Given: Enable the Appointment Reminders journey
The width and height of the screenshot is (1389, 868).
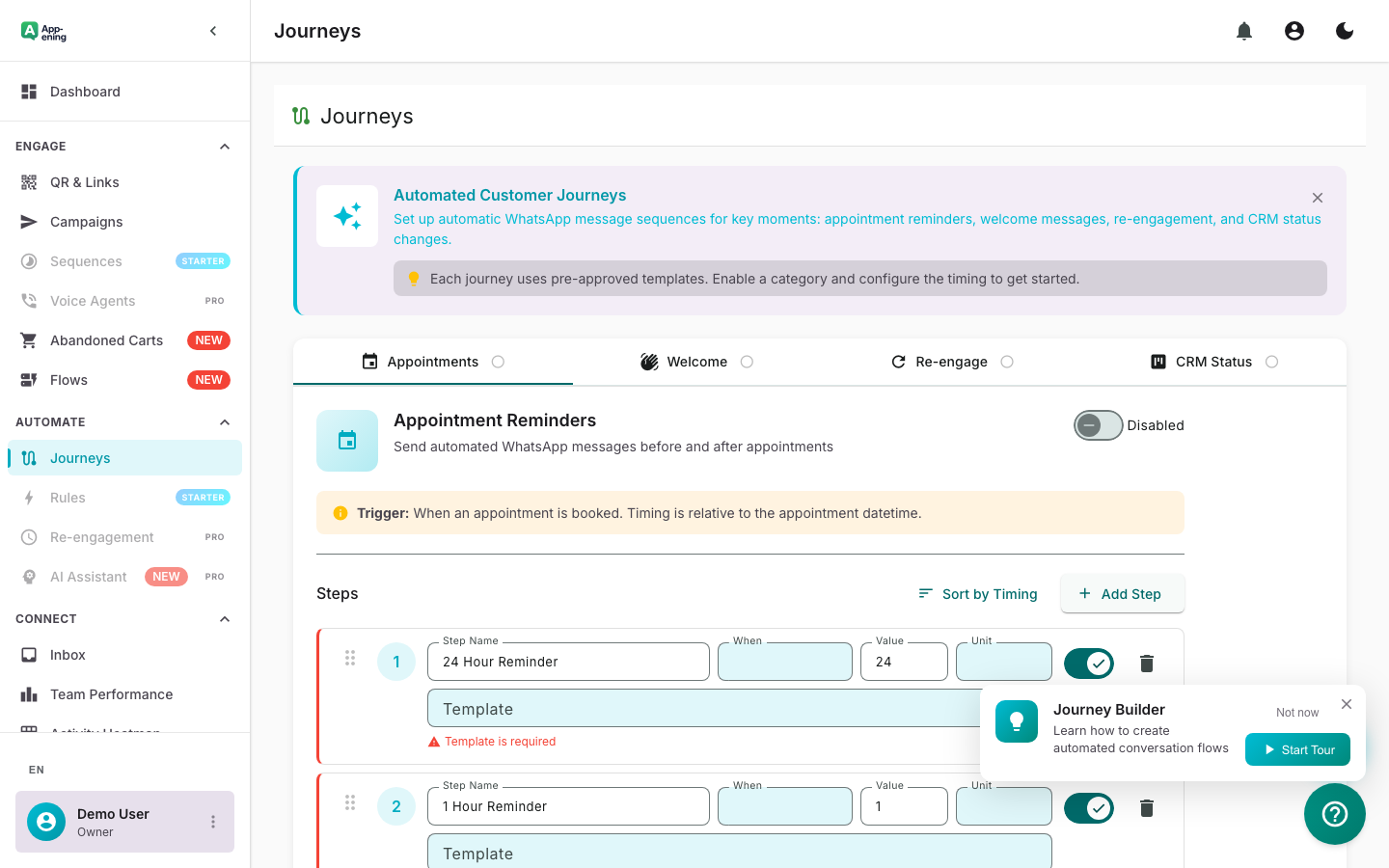Looking at the screenshot, I should click(x=1098, y=424).
